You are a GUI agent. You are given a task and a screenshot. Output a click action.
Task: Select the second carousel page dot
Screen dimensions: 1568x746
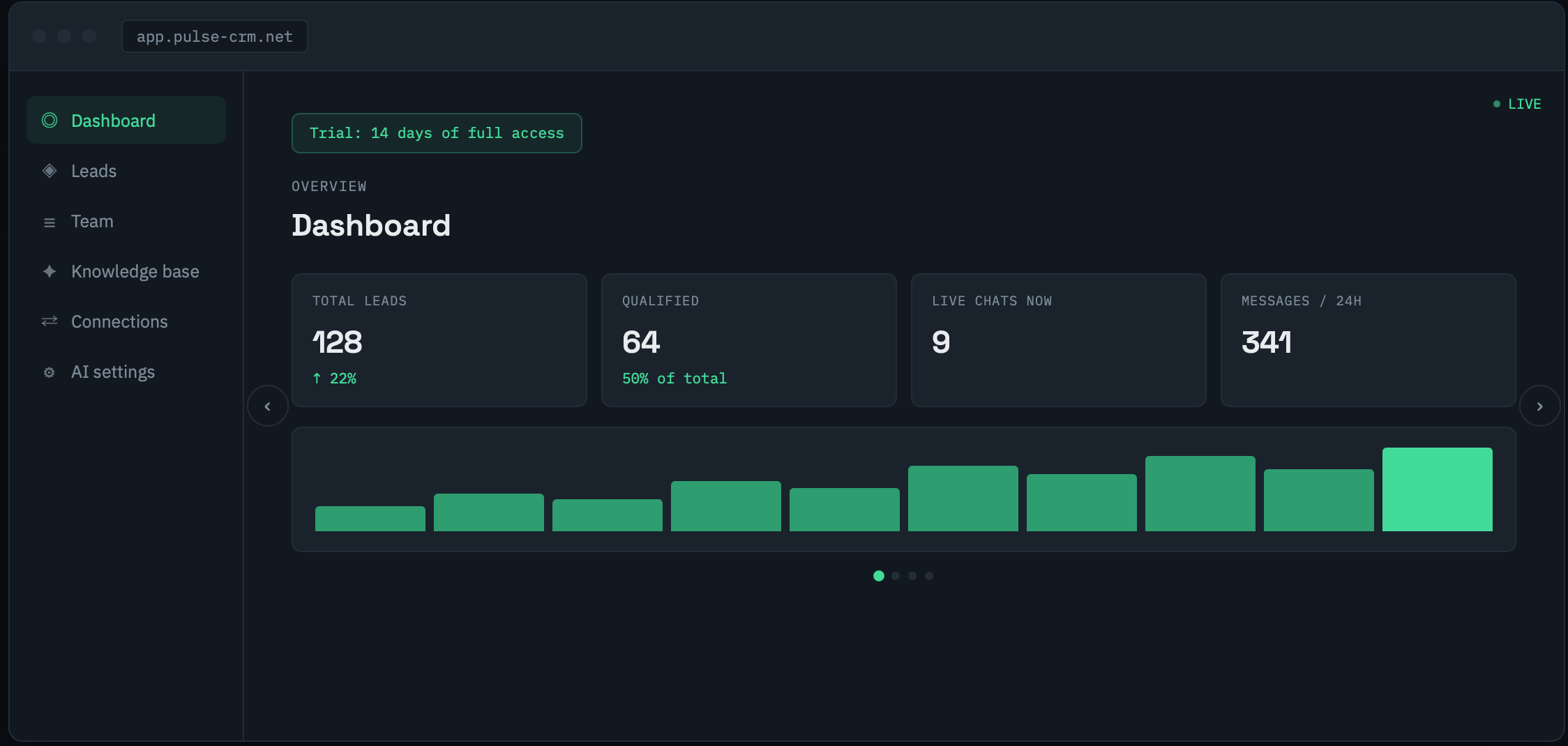coord(896,576)
